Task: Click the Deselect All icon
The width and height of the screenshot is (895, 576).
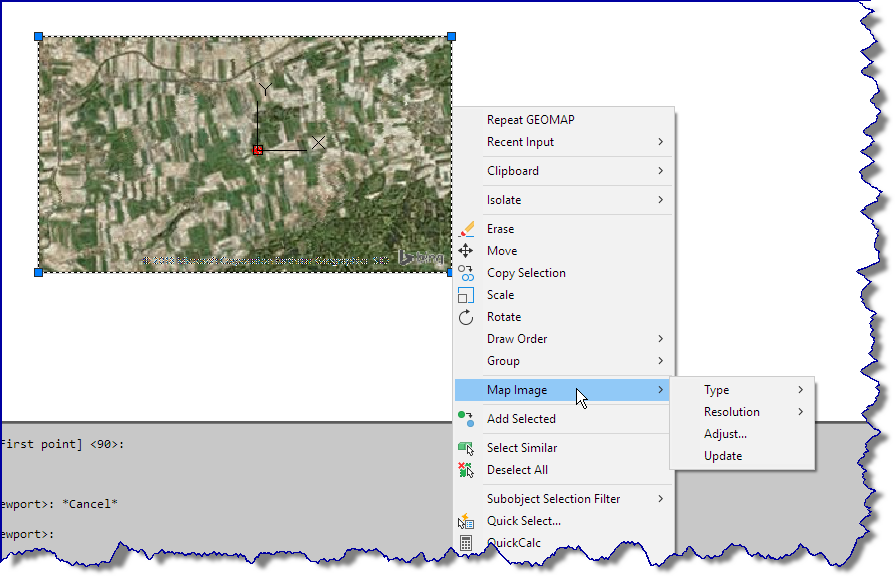Action: coord(466,469)
